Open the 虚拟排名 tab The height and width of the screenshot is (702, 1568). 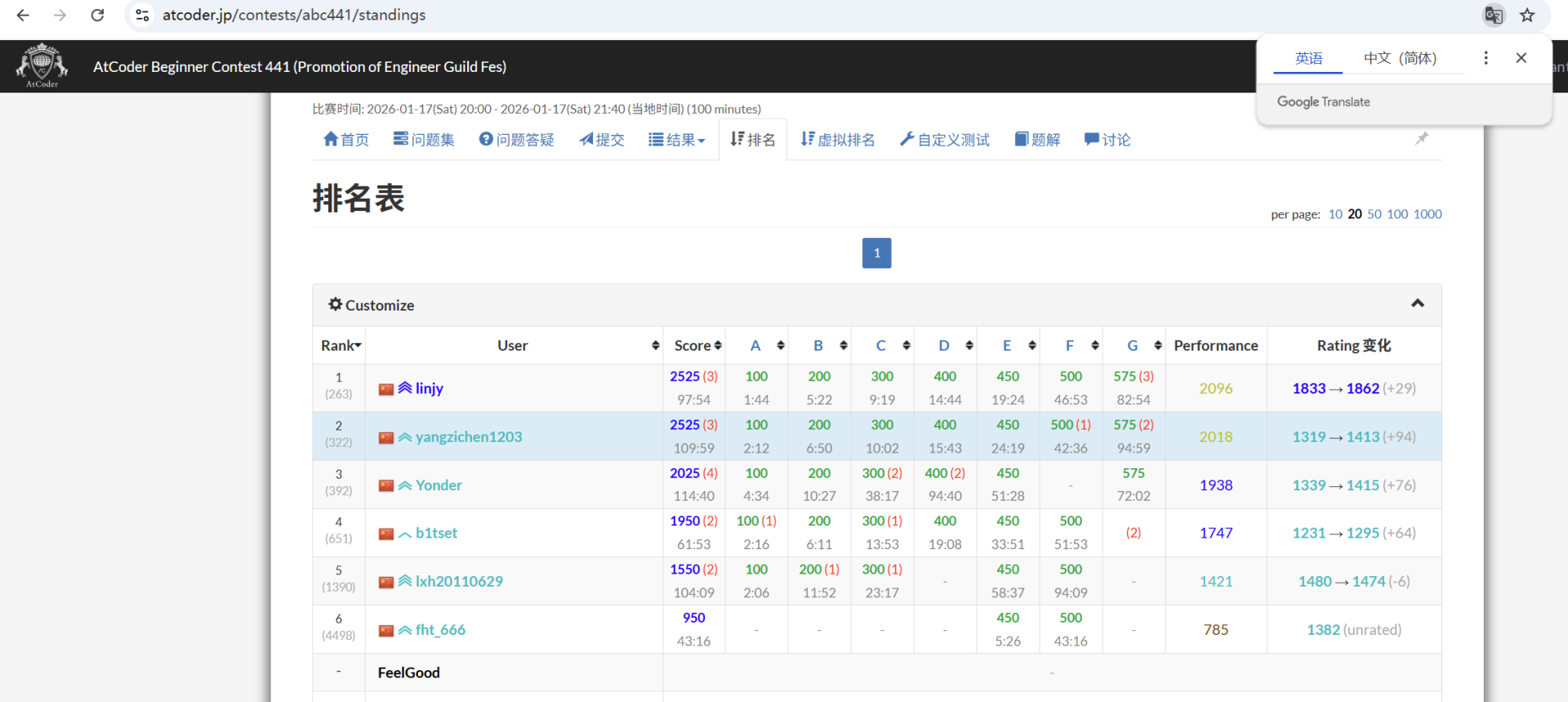[x=838, y=140]
